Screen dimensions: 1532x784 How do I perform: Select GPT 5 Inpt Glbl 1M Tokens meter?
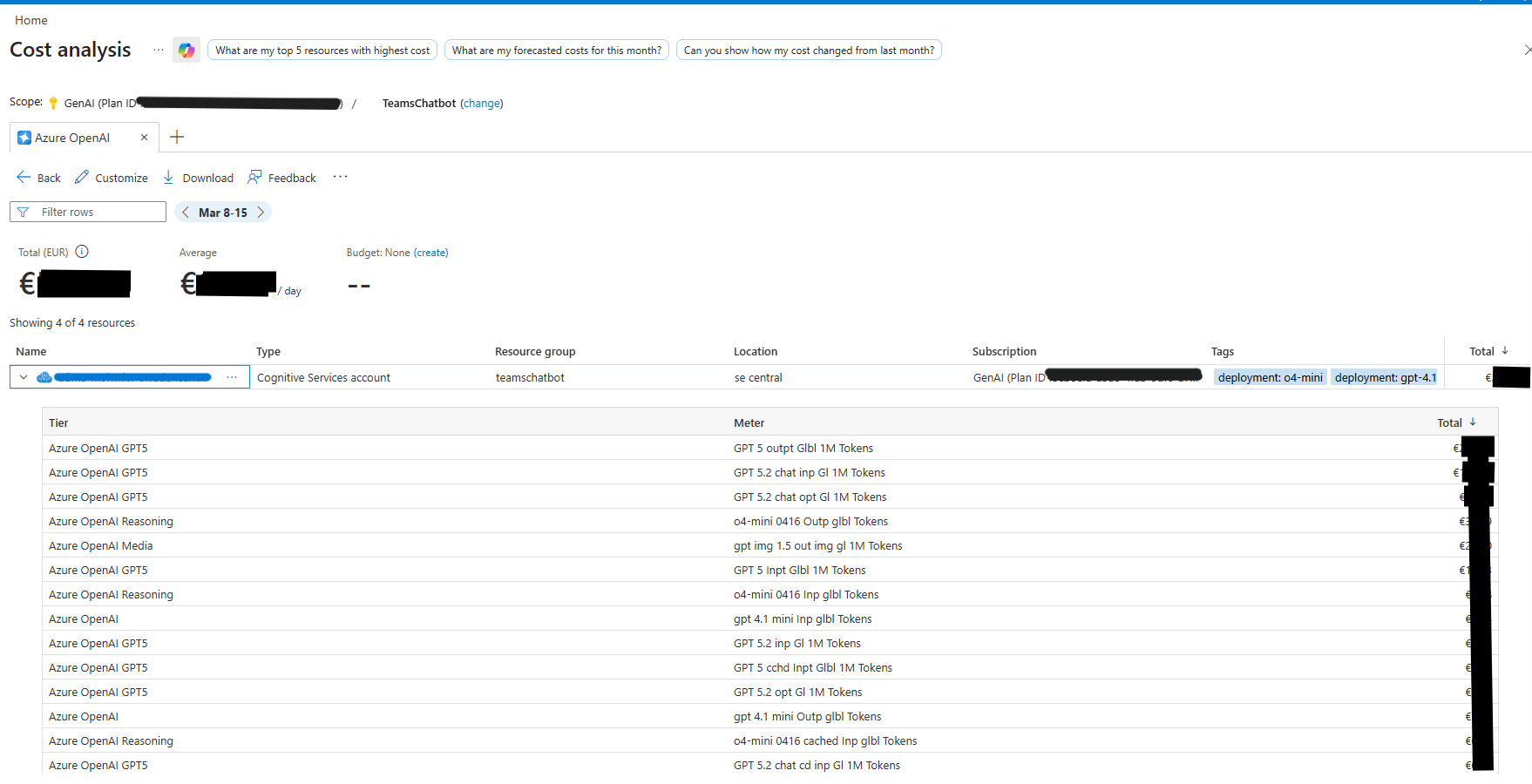(800, 570)
